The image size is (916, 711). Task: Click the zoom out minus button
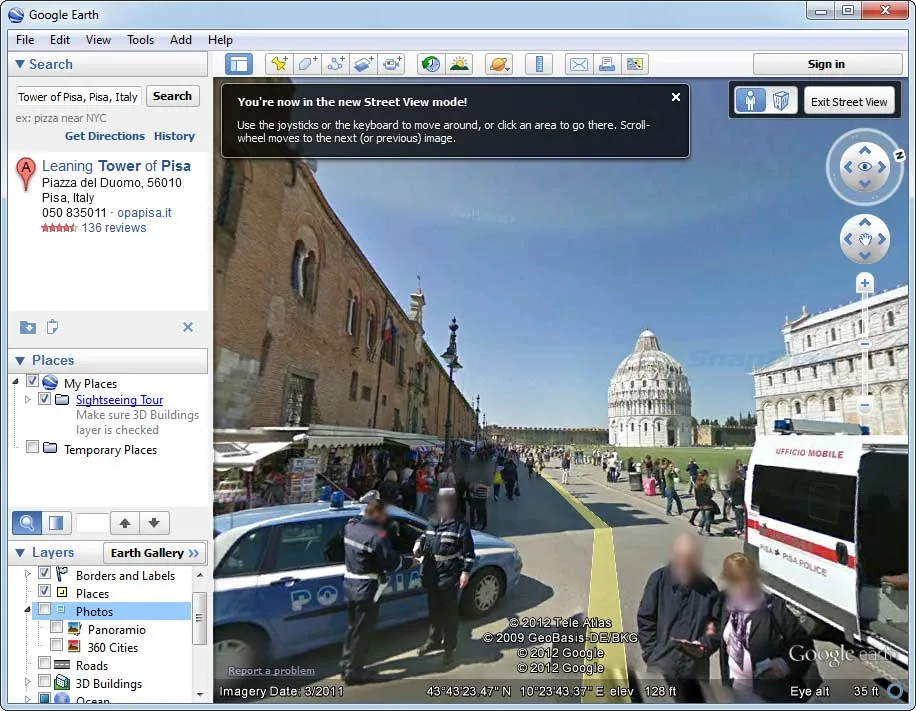coord(865,404)
